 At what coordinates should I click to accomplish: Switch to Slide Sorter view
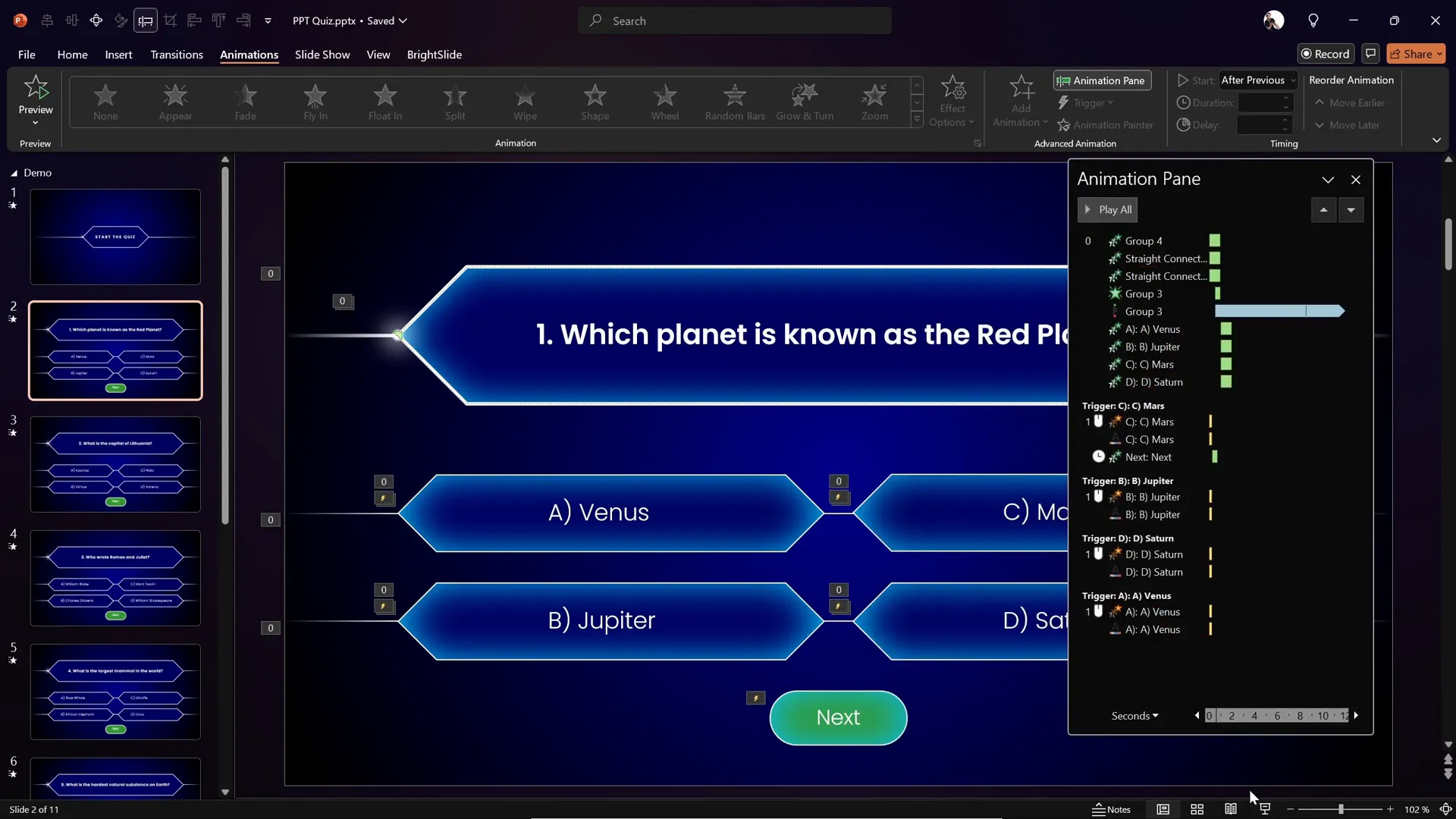click(1197, 809)
